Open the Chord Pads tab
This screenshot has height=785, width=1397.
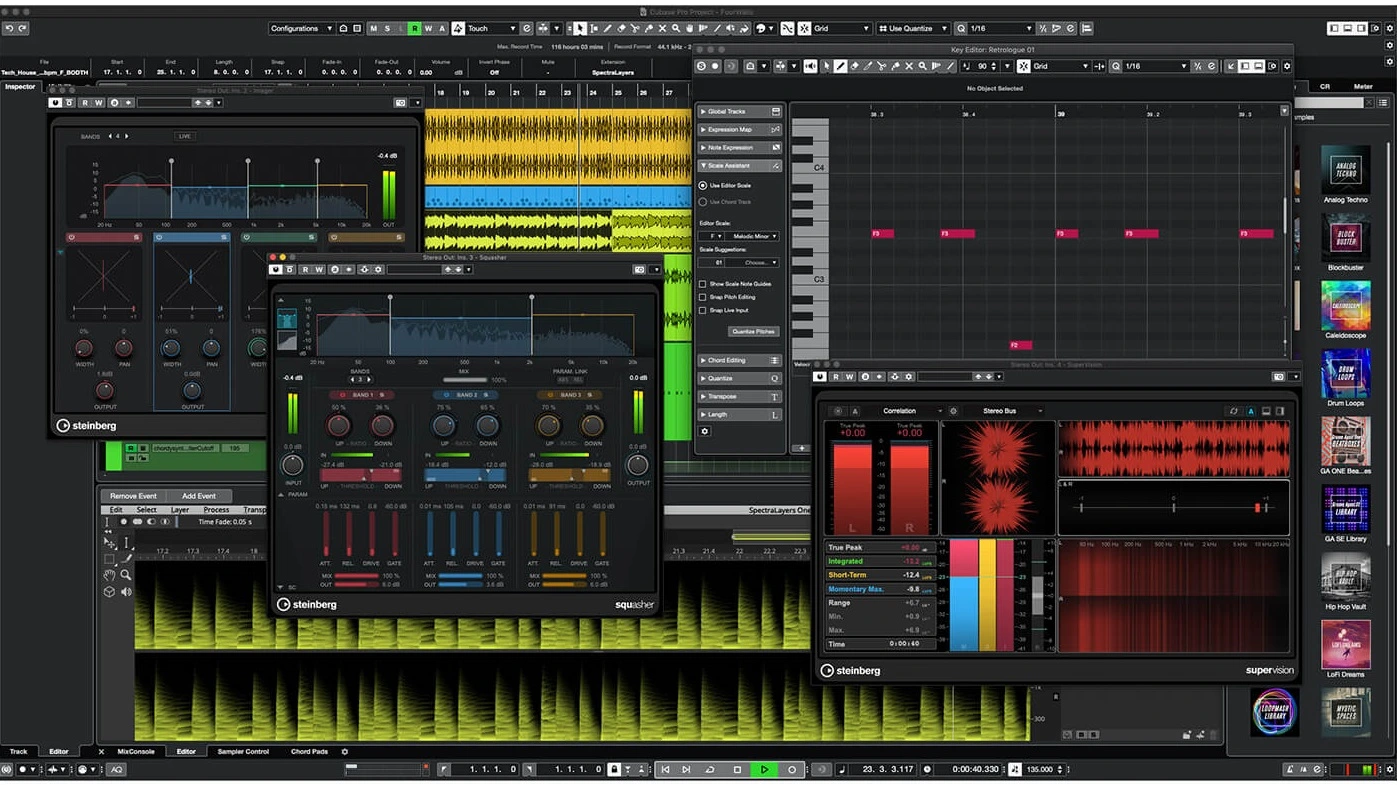[309, 752]
